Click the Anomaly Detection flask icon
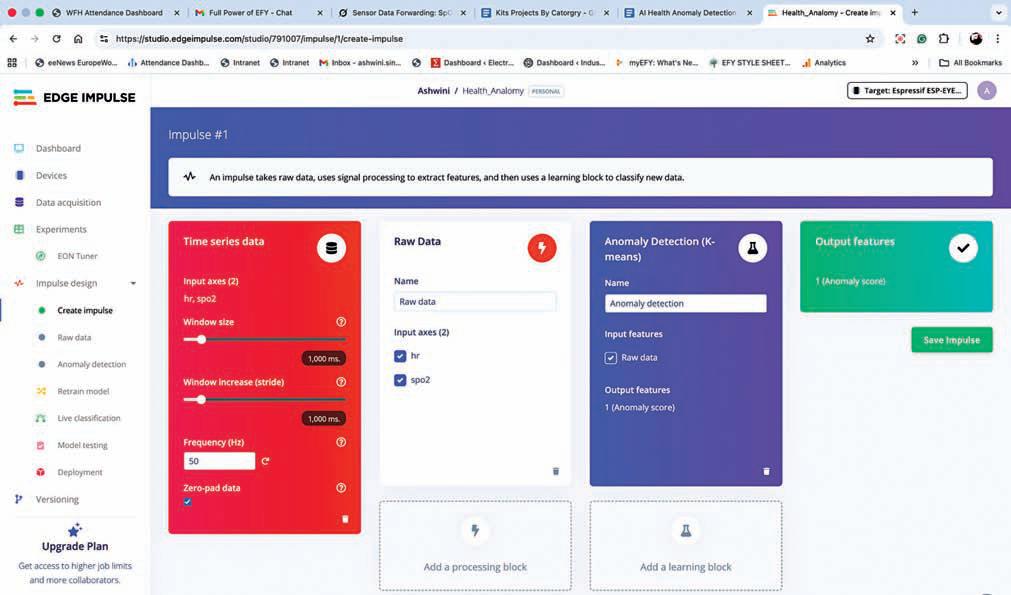This screenshot has width=1011, height=595. point(752,248)
